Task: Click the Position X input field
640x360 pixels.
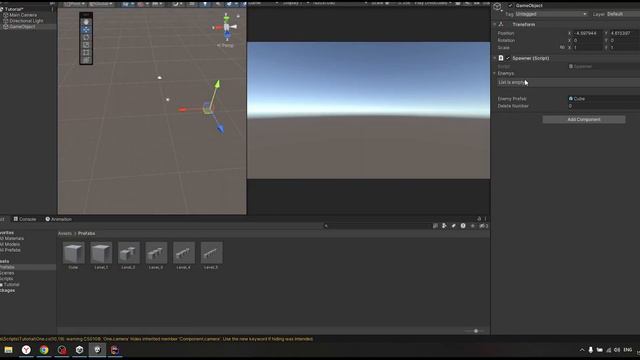Action: click(587, 33)
